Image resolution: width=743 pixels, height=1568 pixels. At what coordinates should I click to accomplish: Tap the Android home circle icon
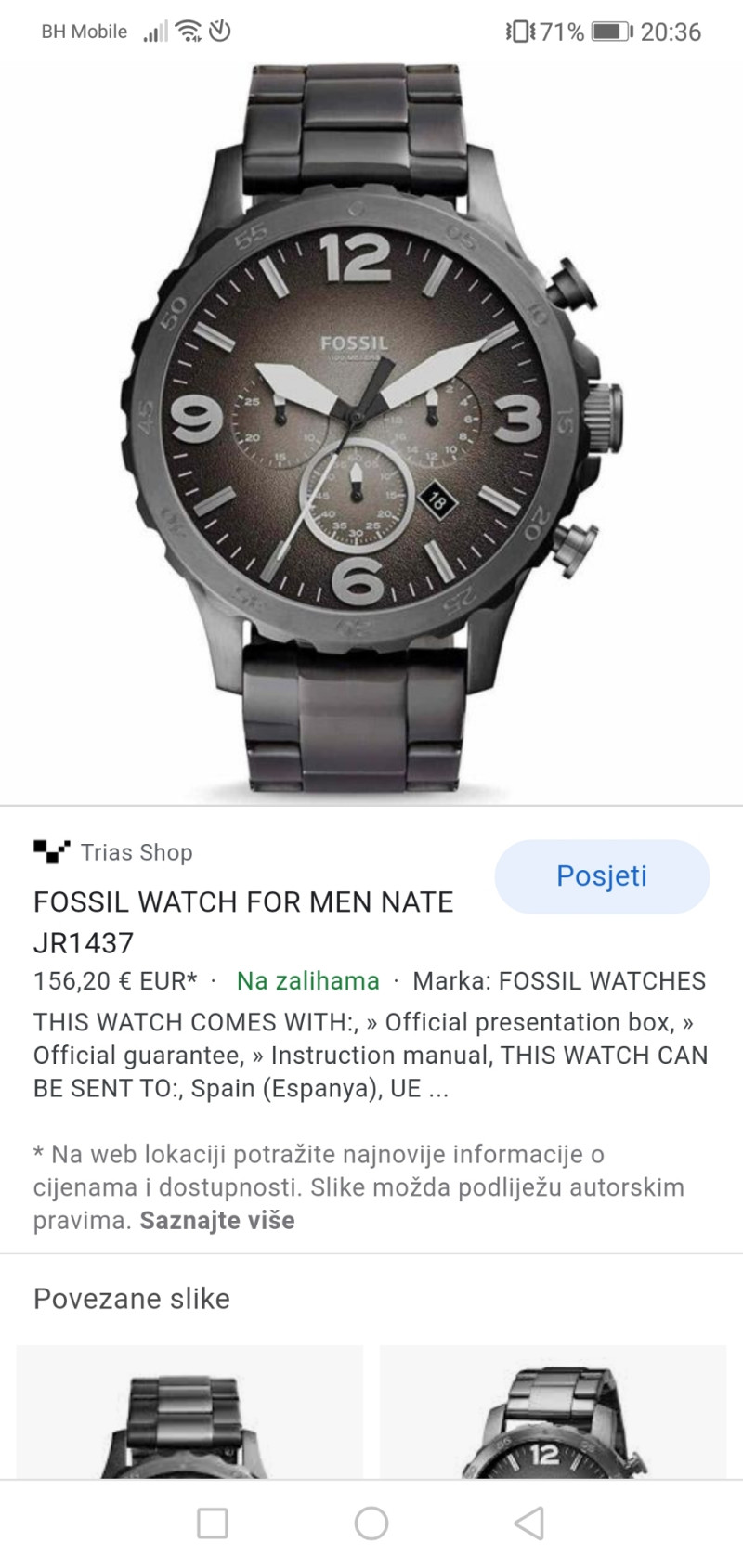[371, 1523]
